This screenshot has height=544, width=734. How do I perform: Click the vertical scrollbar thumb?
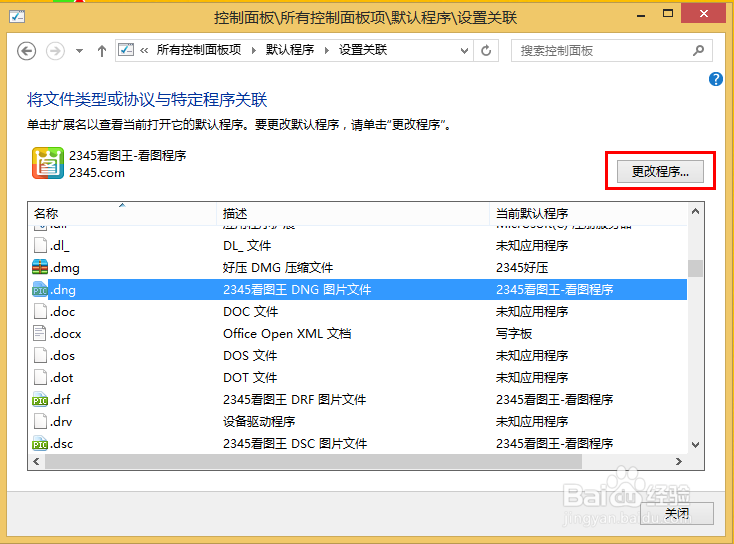(x=695, y=268)
